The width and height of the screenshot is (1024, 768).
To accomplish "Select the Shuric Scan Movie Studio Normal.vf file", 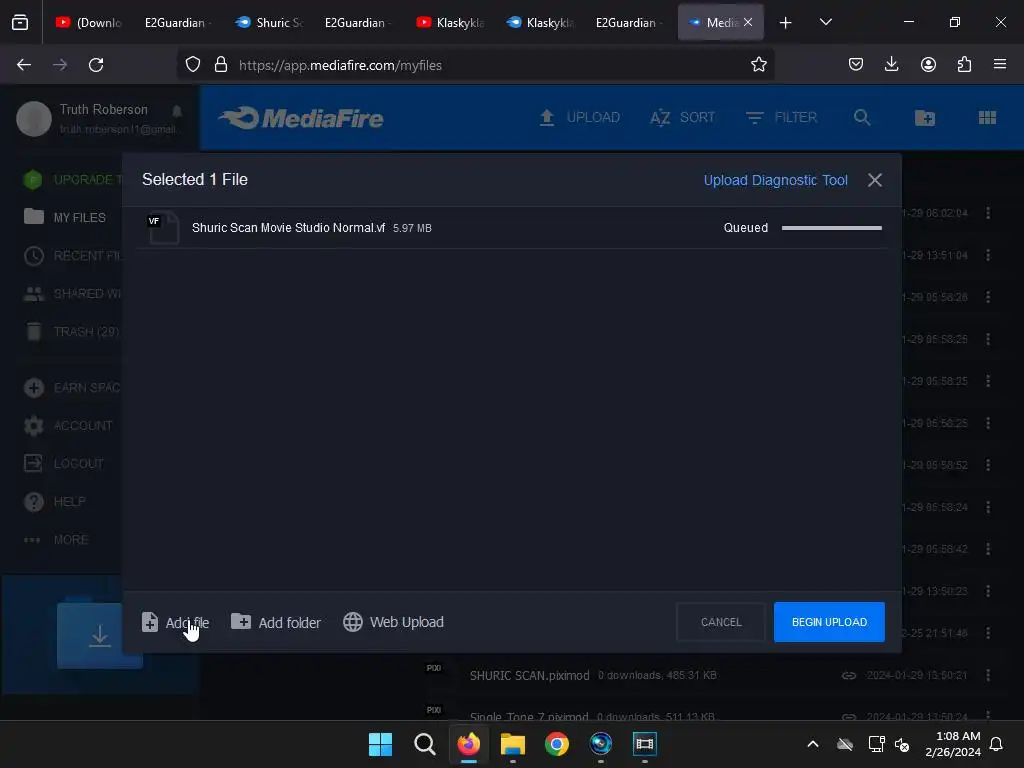I will point(512,228).
